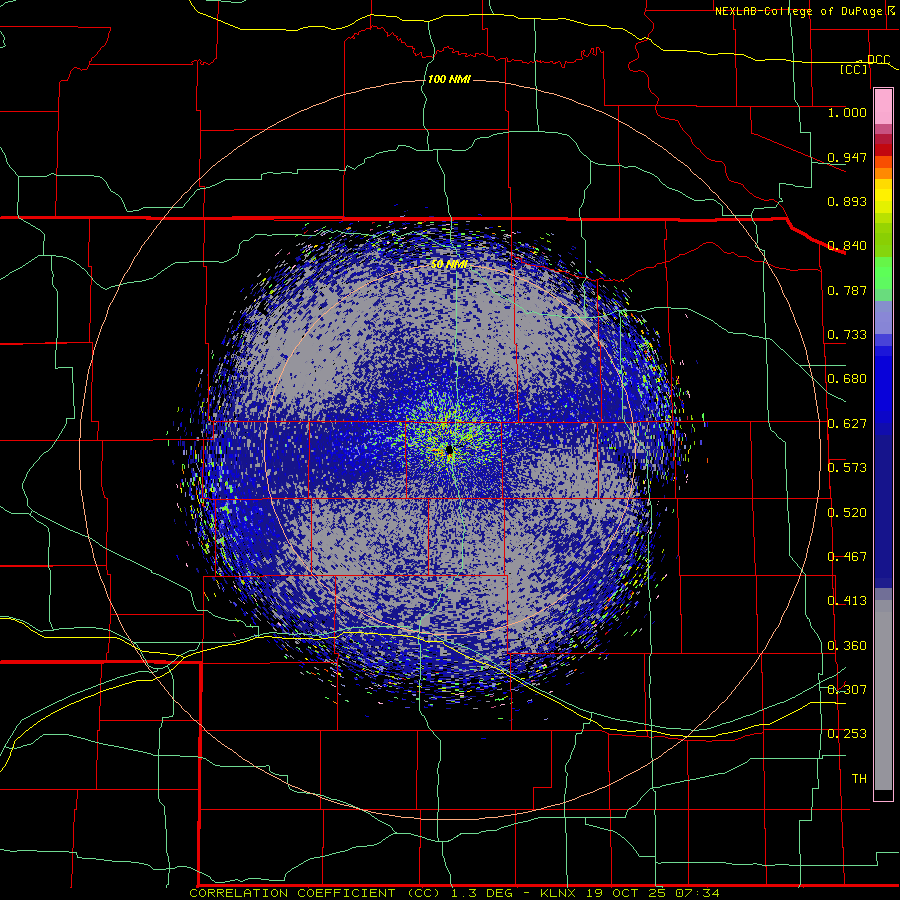Click the 19 OCT 25 07:34 timestamp
The image size is (900, 900).
click(x=653, y=893)
